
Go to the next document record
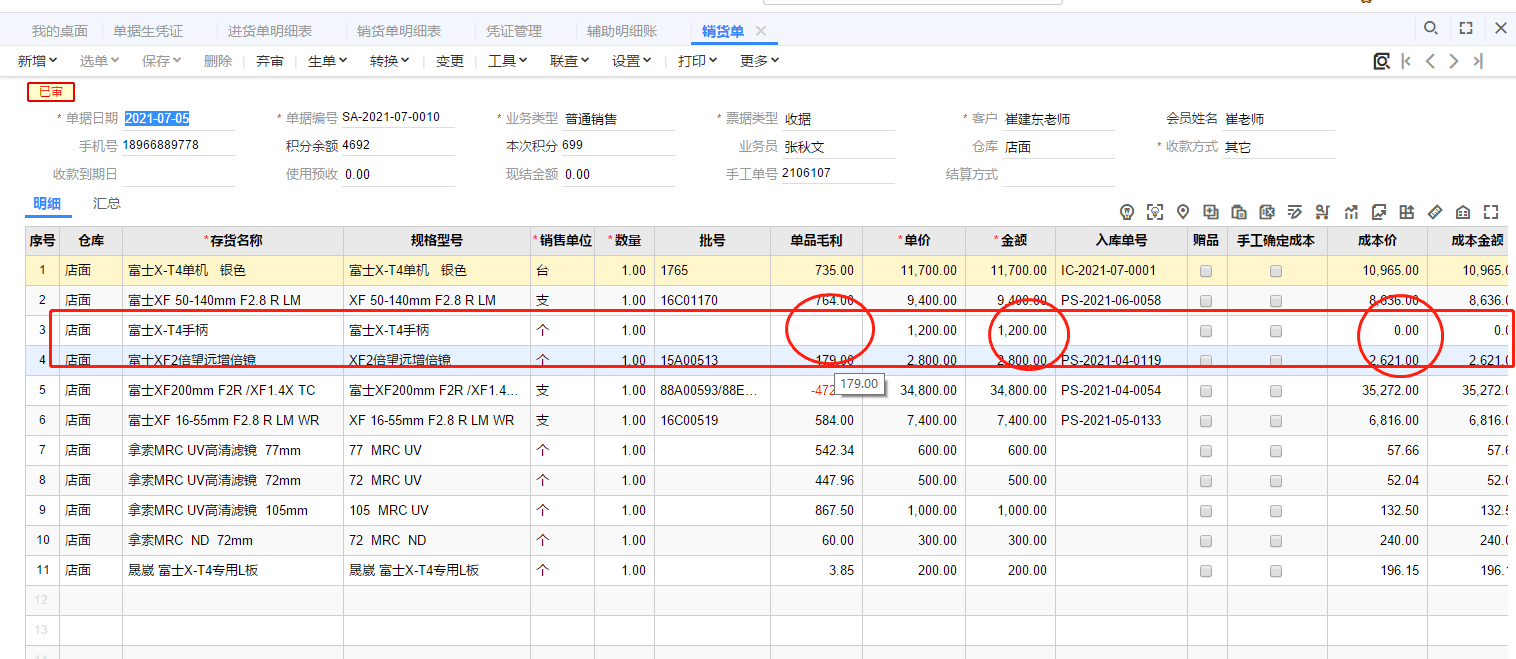click(x=1454, y=61)
